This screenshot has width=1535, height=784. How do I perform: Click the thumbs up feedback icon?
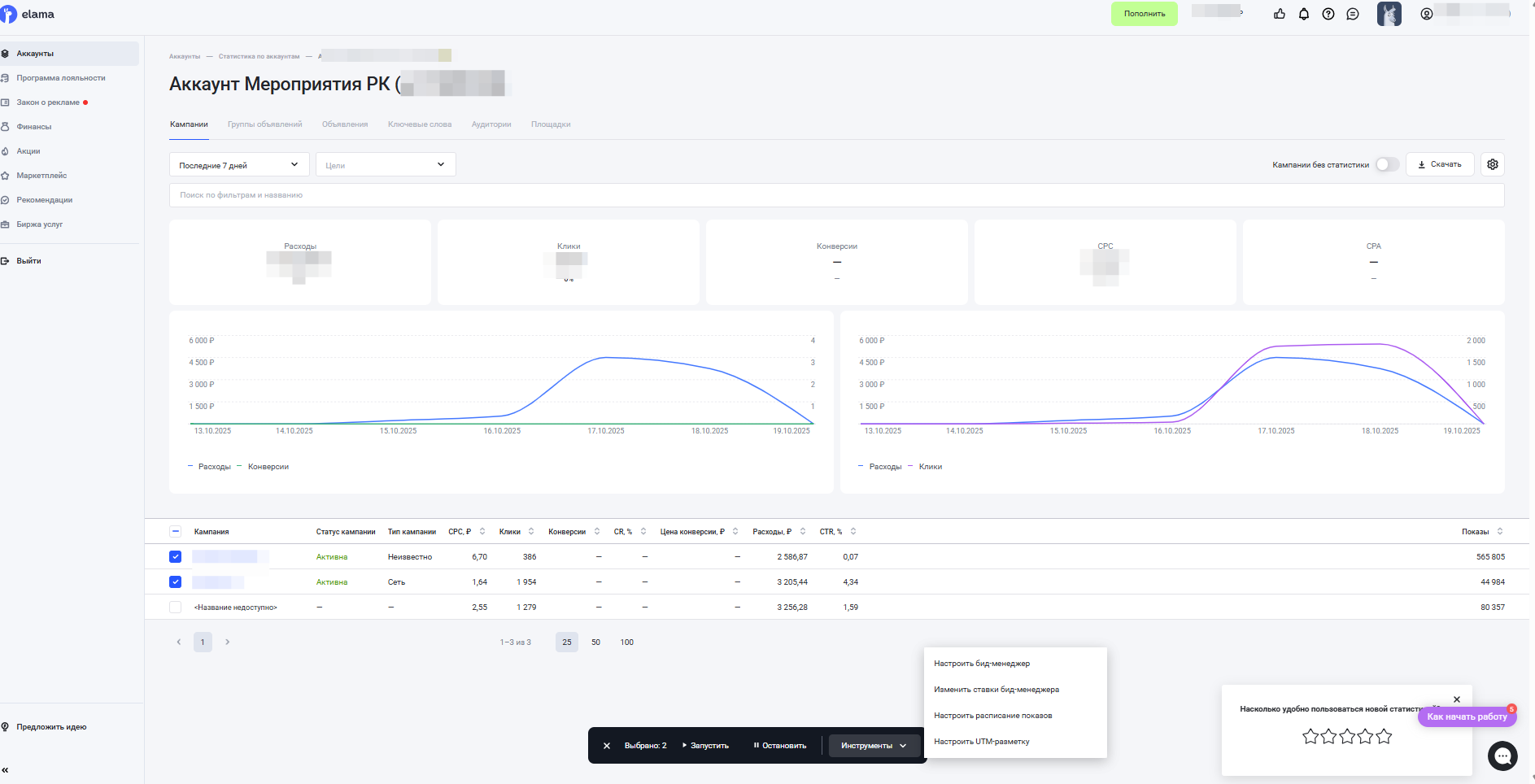1280,14
